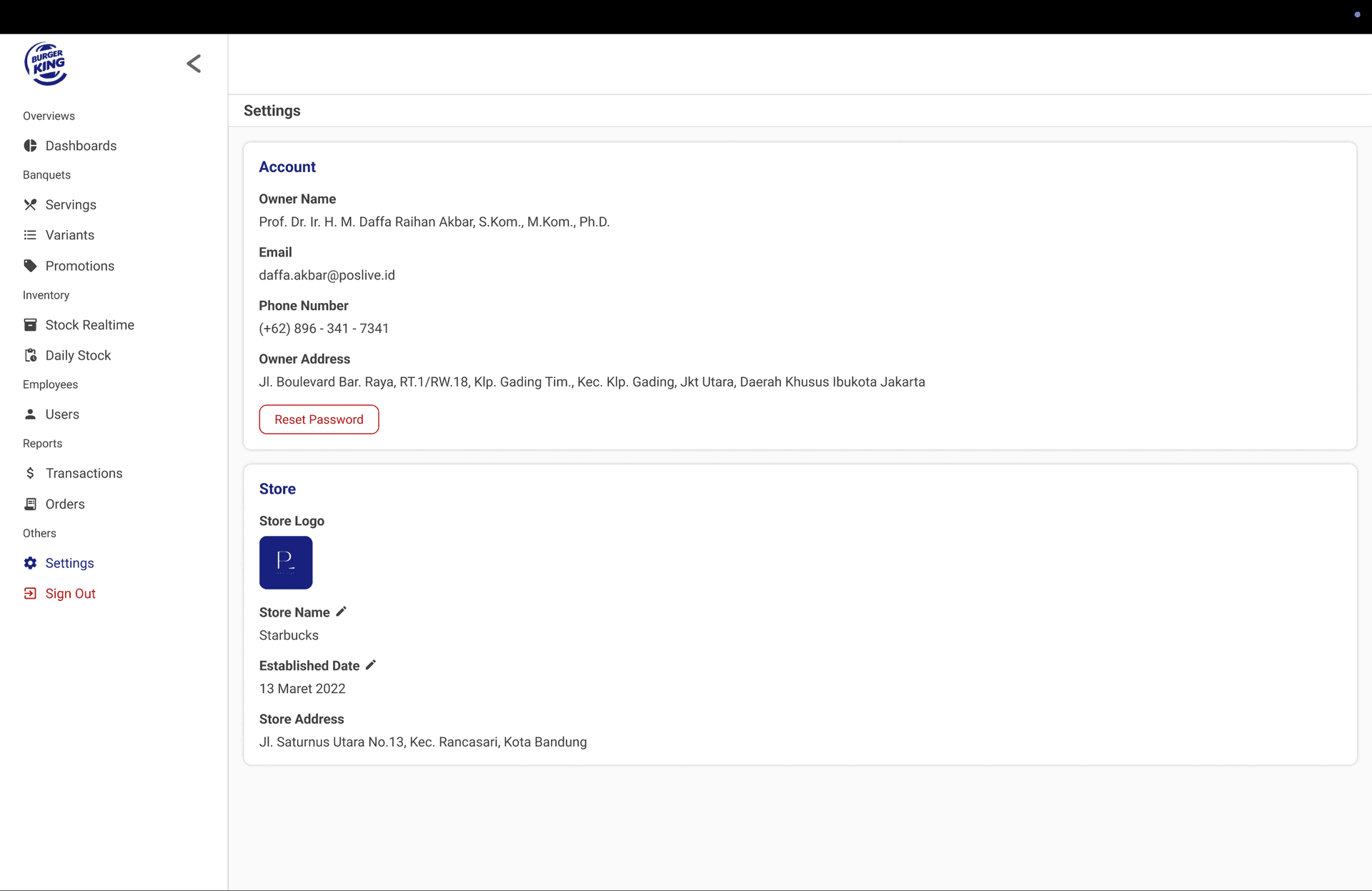Click the email daffa.akbar@poslive.id
1372x891 pixels.
(x=327, y=275)
